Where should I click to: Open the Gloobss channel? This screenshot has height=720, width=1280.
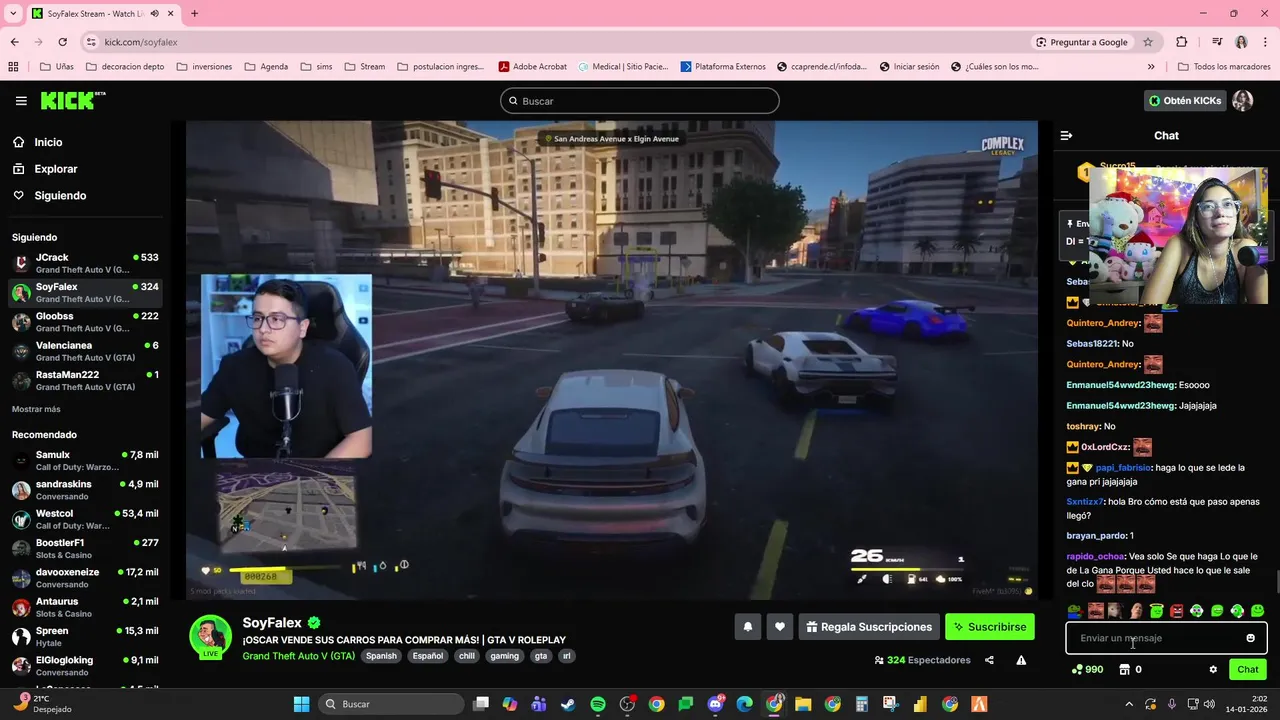pos(85,322)
